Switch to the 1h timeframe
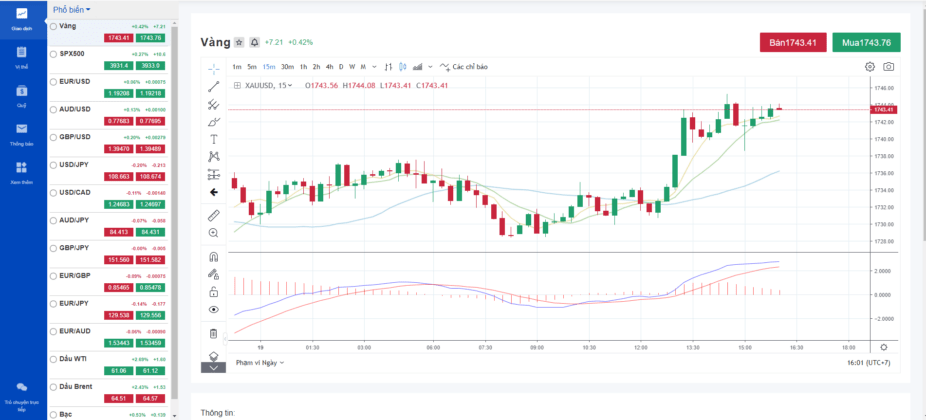Image resolution: width=926 pixels, height=420 pixels. coord(304,67)
